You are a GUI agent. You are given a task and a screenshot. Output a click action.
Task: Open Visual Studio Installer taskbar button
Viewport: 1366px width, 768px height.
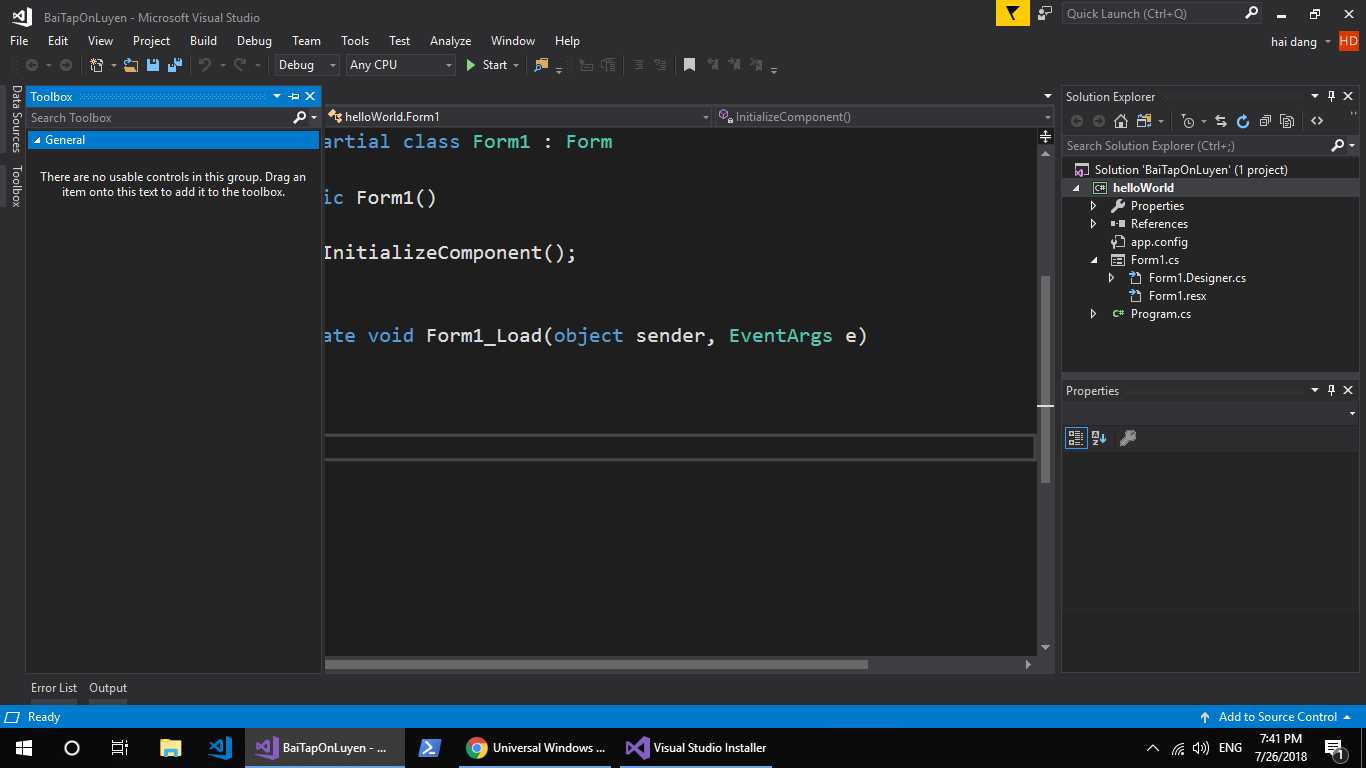point(697,747)
